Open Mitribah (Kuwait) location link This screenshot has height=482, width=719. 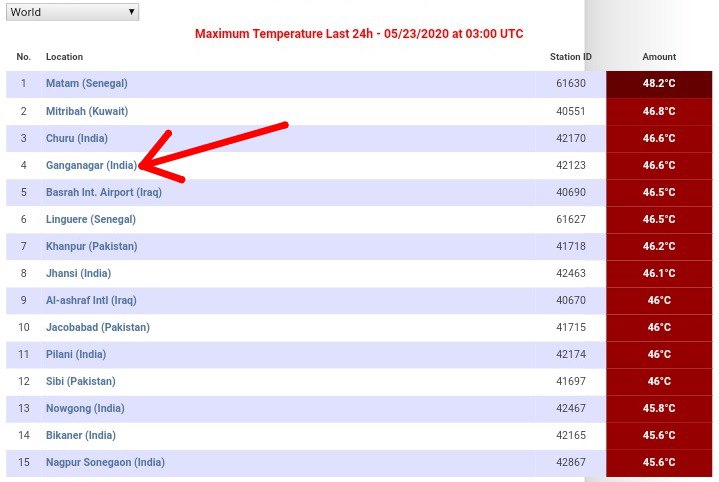pyautogui.click(x=87, y=111)
